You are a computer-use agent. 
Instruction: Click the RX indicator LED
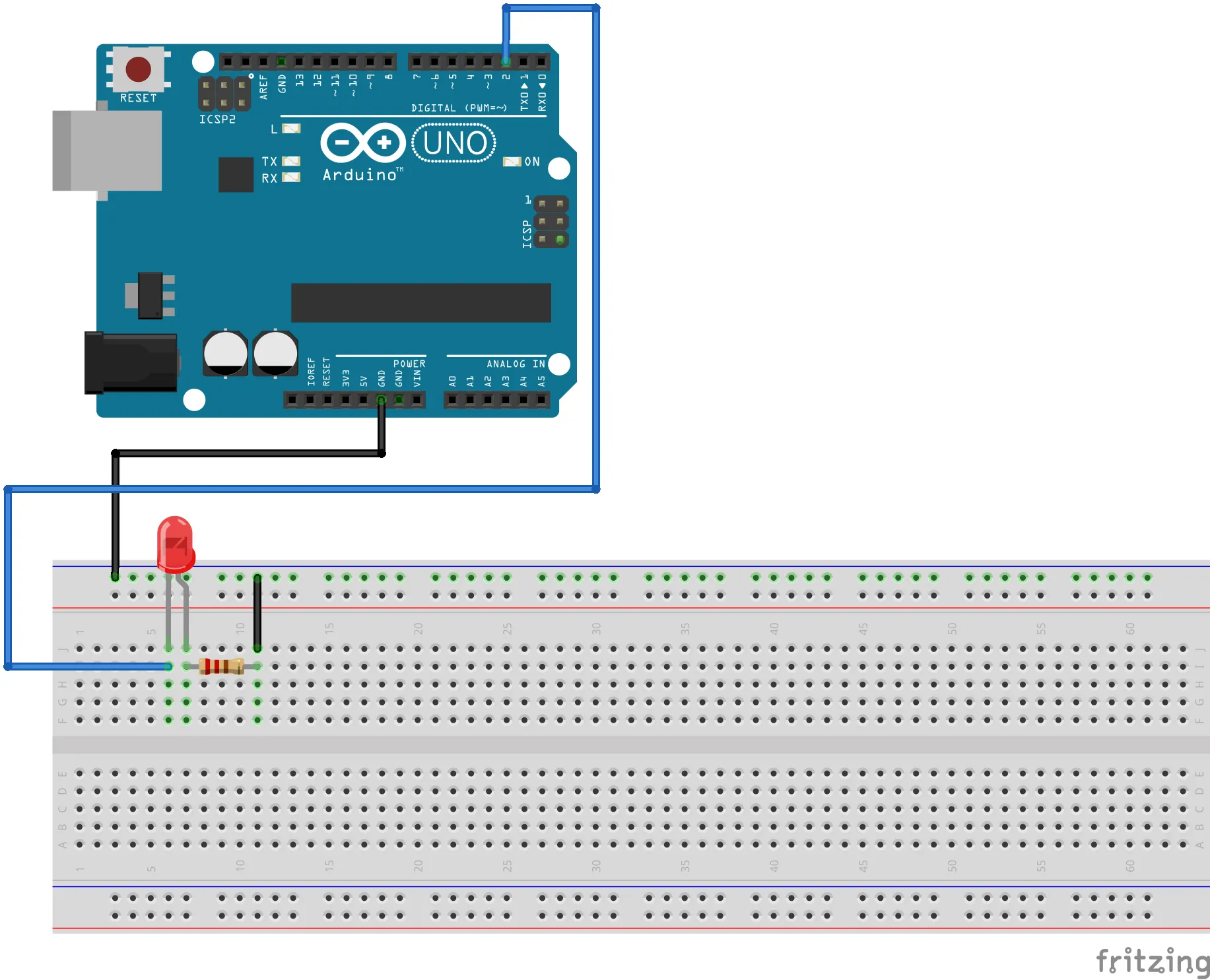click(291, 178)
